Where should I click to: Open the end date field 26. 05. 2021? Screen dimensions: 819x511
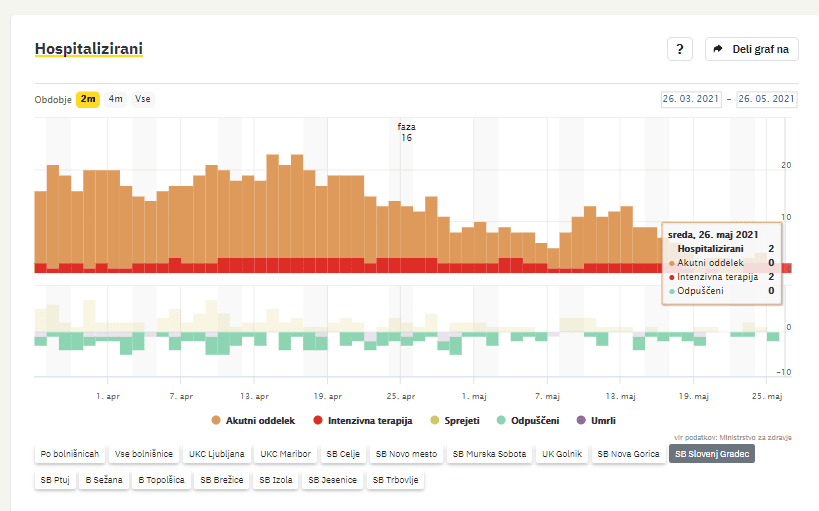(767, 99)
